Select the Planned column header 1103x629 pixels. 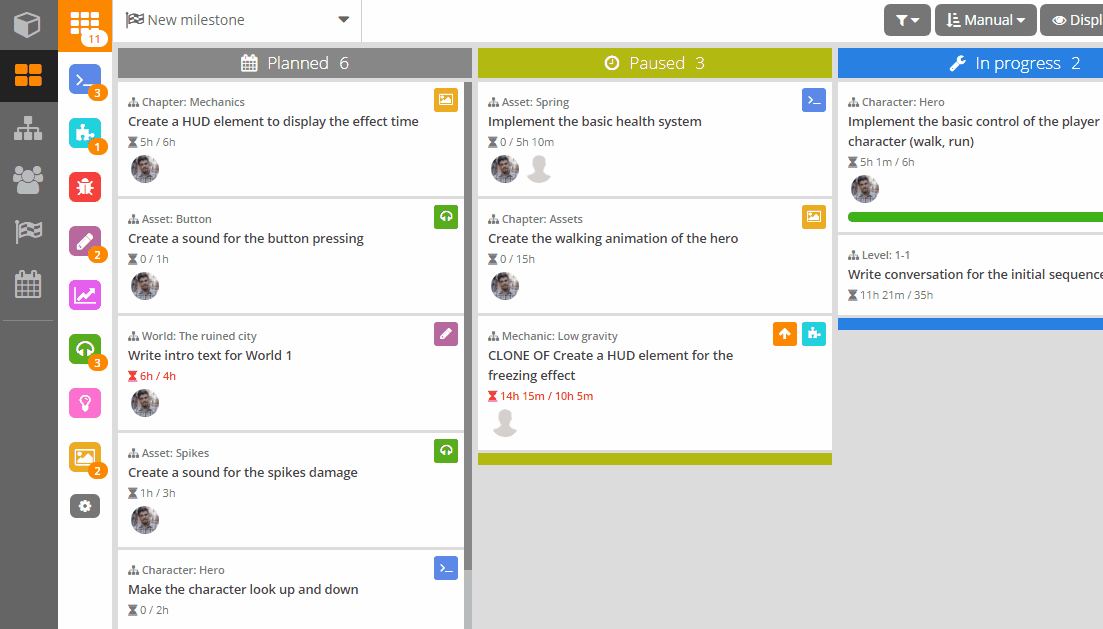(x=295, y=63)
